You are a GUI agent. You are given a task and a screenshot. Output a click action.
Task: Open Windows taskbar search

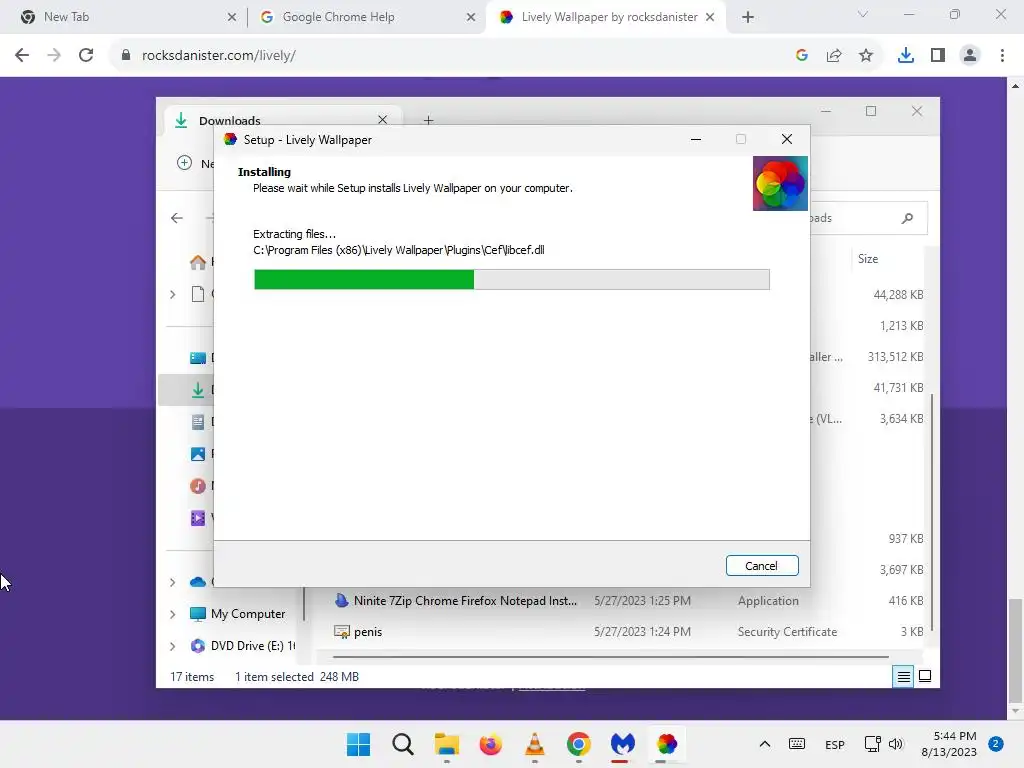point(403,744)
